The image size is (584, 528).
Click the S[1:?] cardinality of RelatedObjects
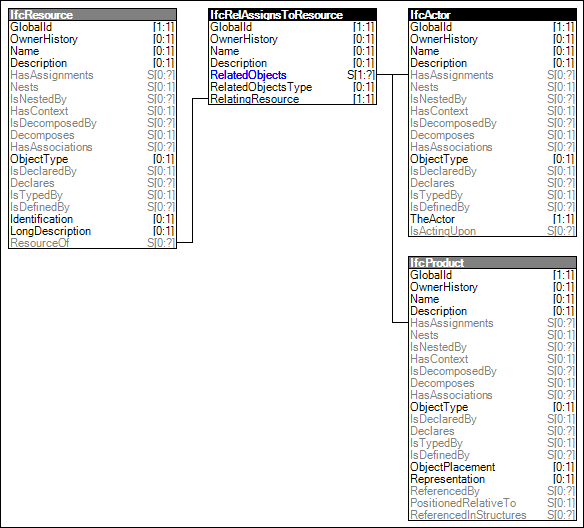[361, 75]
